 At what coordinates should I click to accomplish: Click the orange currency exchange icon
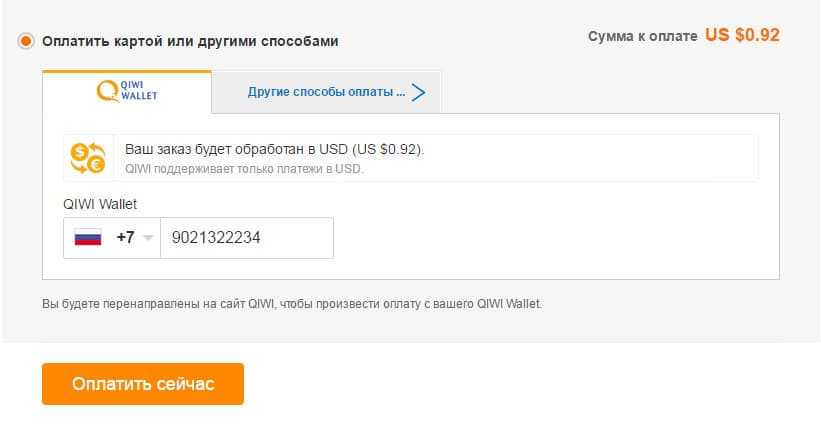pyautogui.click(x=87, y=157)
